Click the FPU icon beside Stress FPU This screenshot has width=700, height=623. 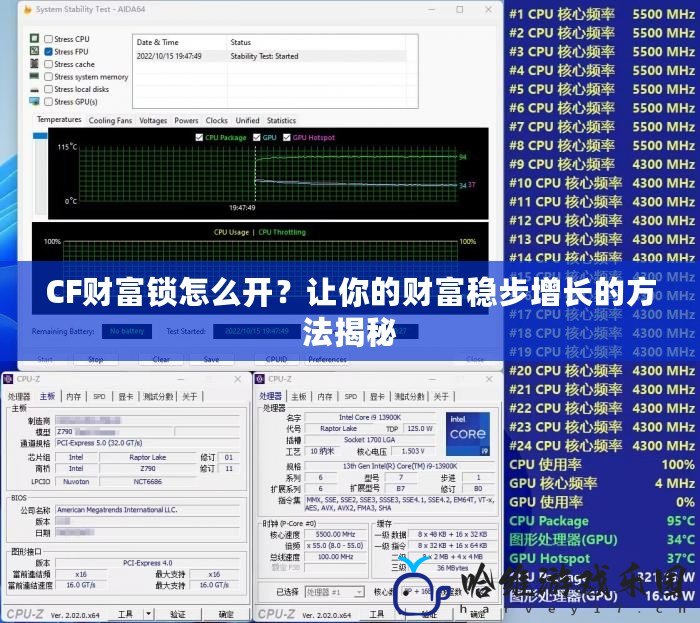click(34, 51)
